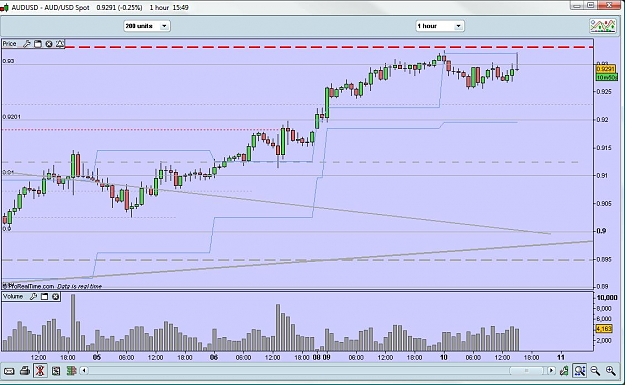Open the Volume panel wrench settings

pyautogui.click(x=33, y=297)
